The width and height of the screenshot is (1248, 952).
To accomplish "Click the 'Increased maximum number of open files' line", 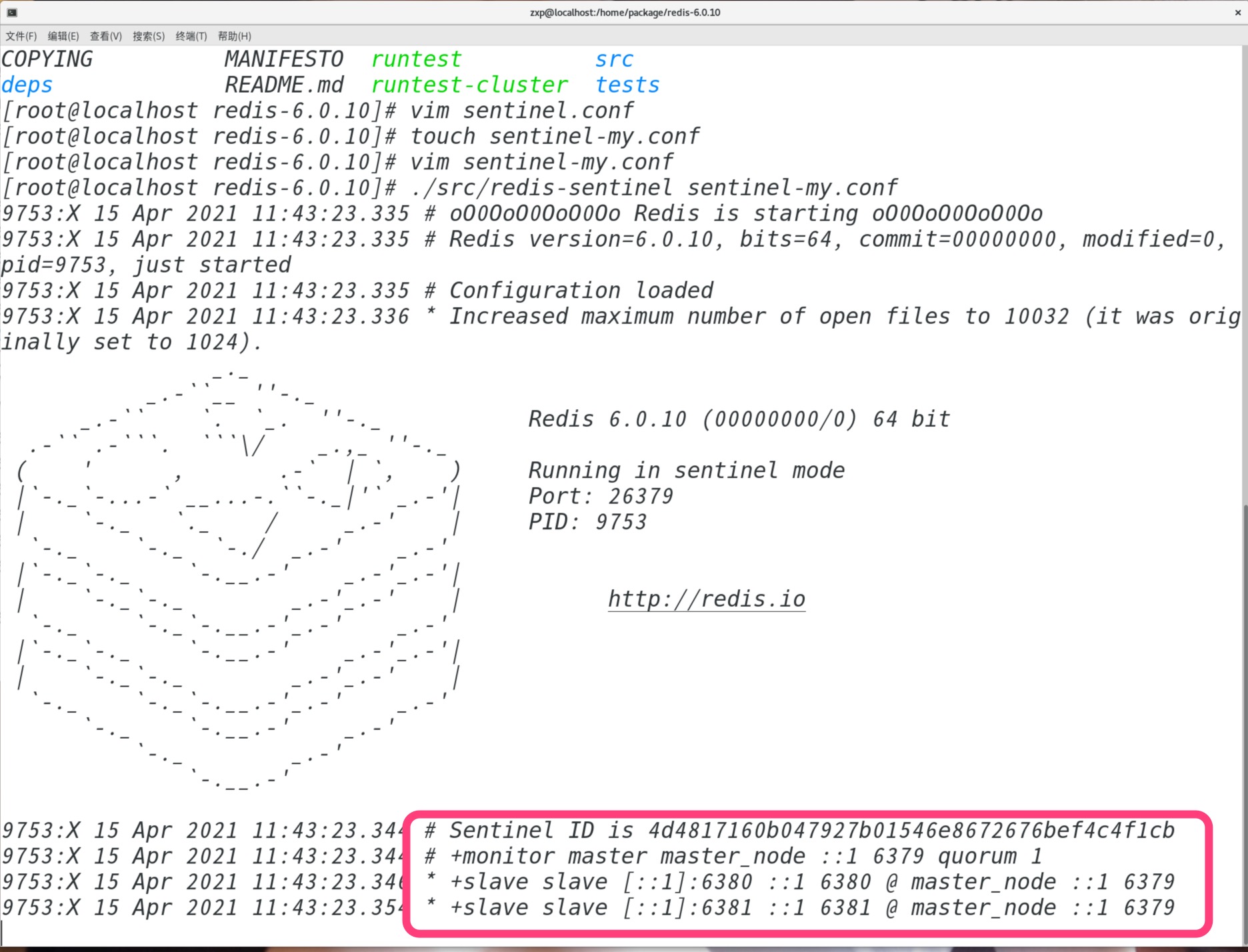I will pyautogui.click(x=621, y=317).
